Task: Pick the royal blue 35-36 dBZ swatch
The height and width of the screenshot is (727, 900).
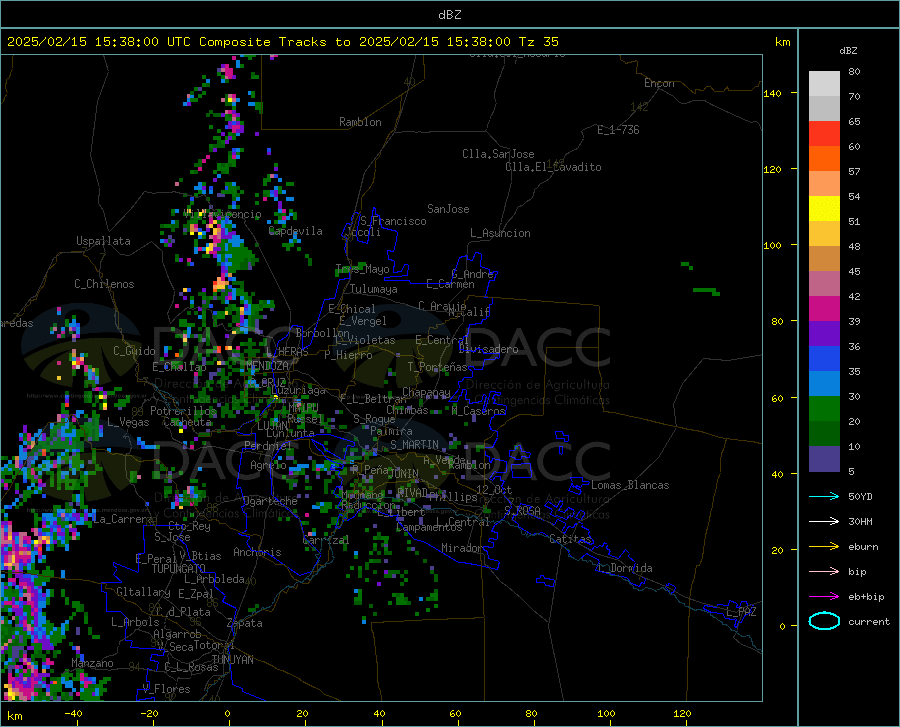Action: (x=824, y=359)
